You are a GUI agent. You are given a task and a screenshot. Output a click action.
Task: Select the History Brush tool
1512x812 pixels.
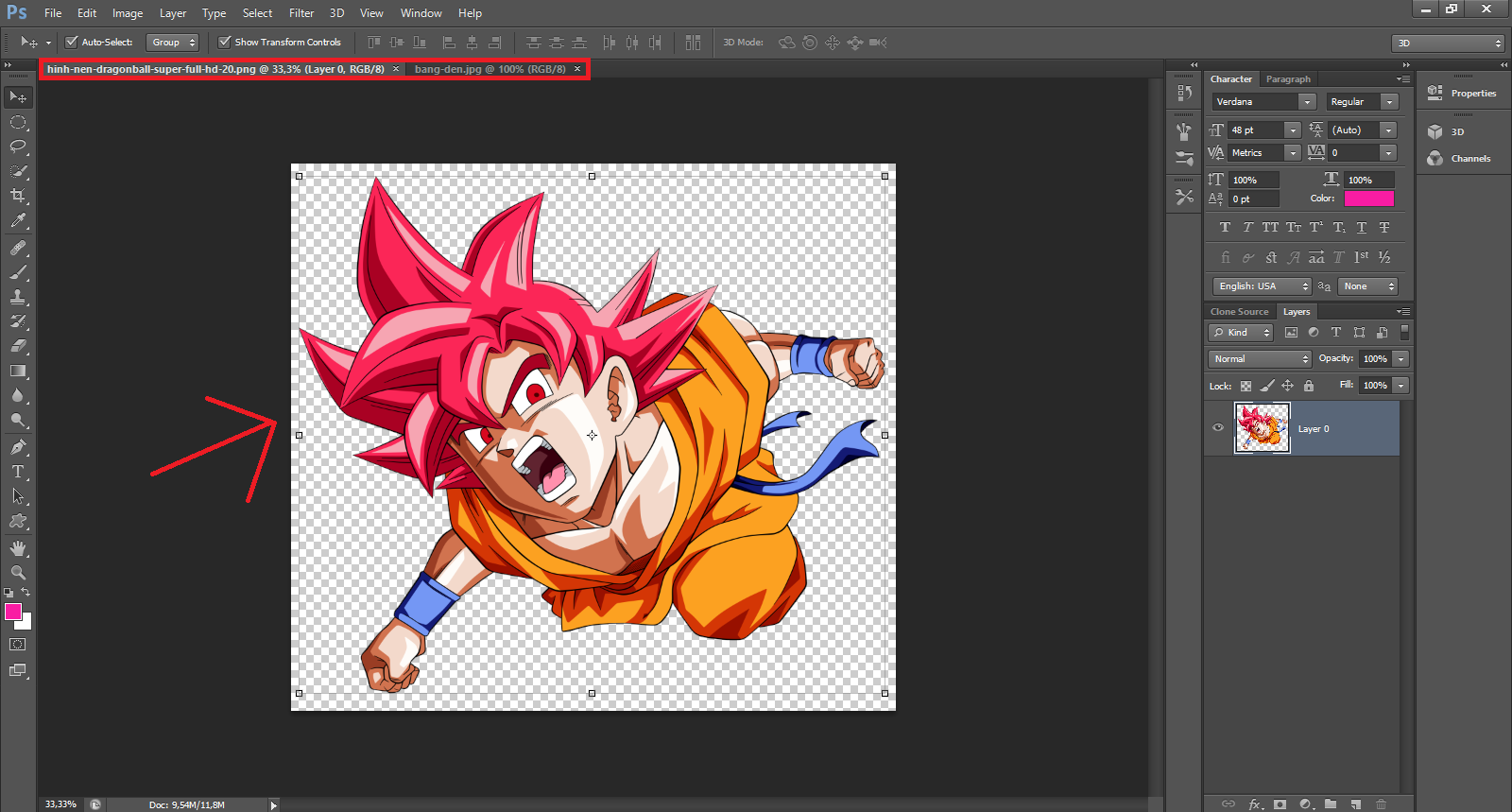[x=18, y=321]
